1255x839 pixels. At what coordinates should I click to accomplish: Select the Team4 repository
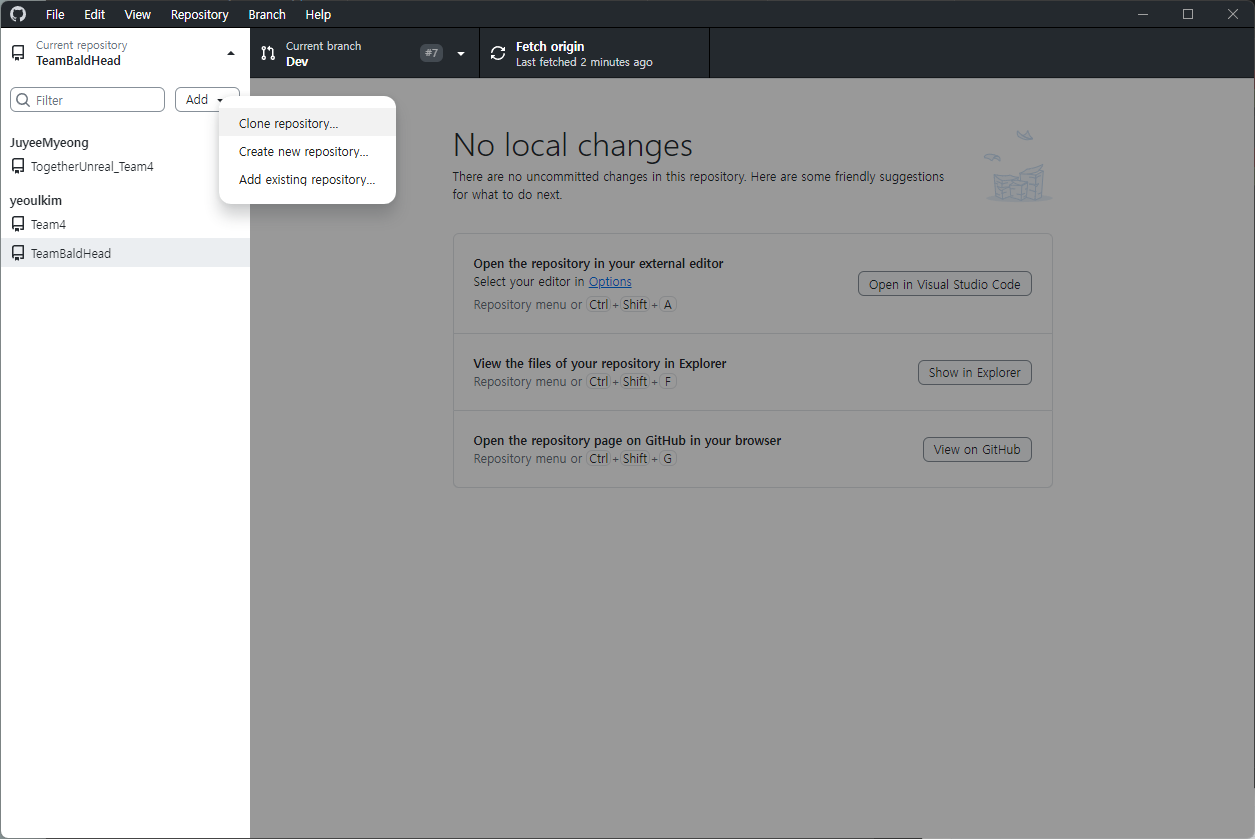[x=125, y=225]
